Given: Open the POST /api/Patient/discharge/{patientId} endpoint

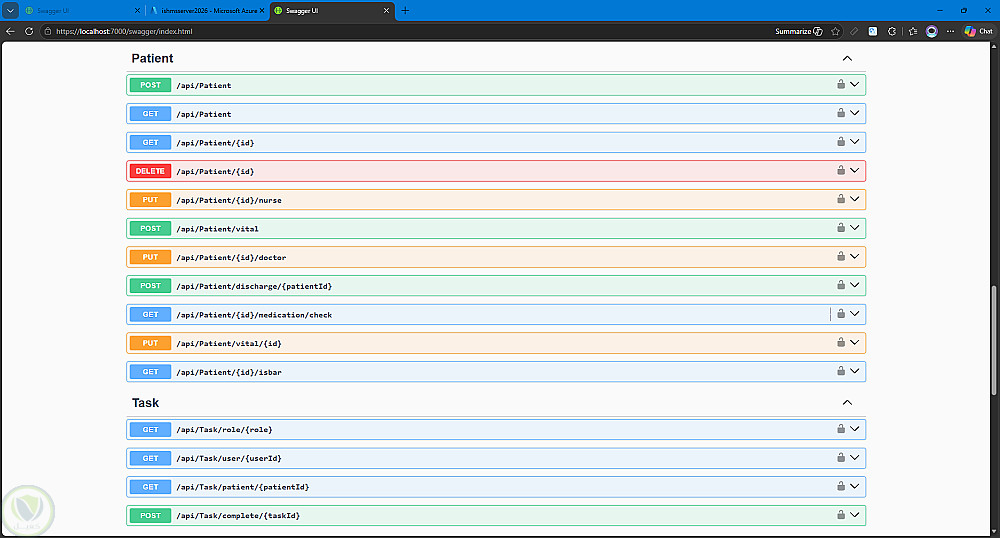Looking at the screenshot, I should tap(496, 286).
